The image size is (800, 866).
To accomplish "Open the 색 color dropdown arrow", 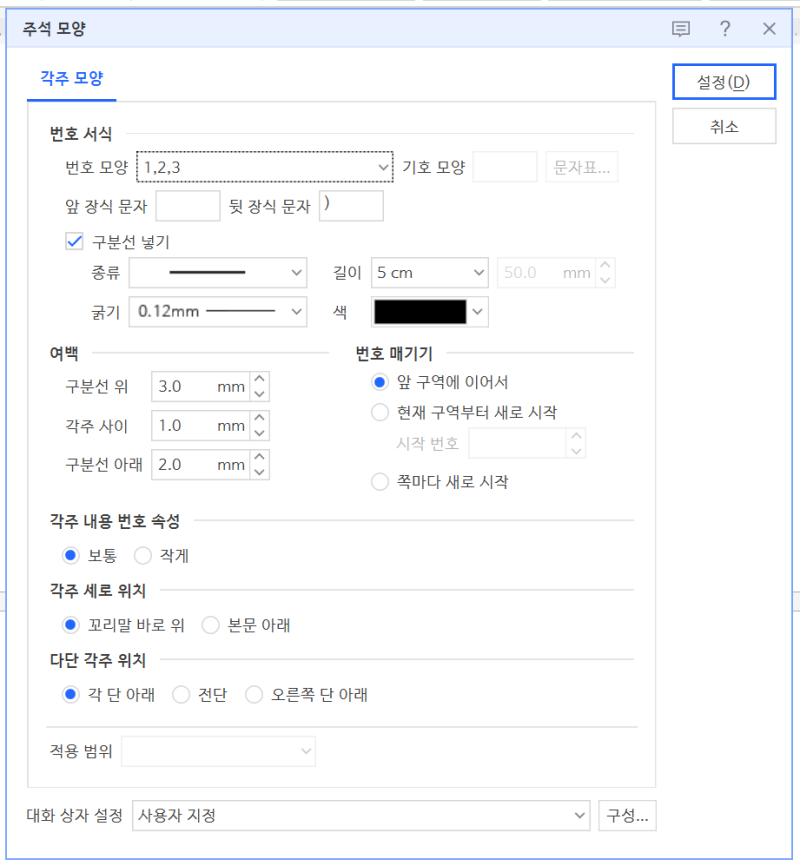I will click(477, 311).
